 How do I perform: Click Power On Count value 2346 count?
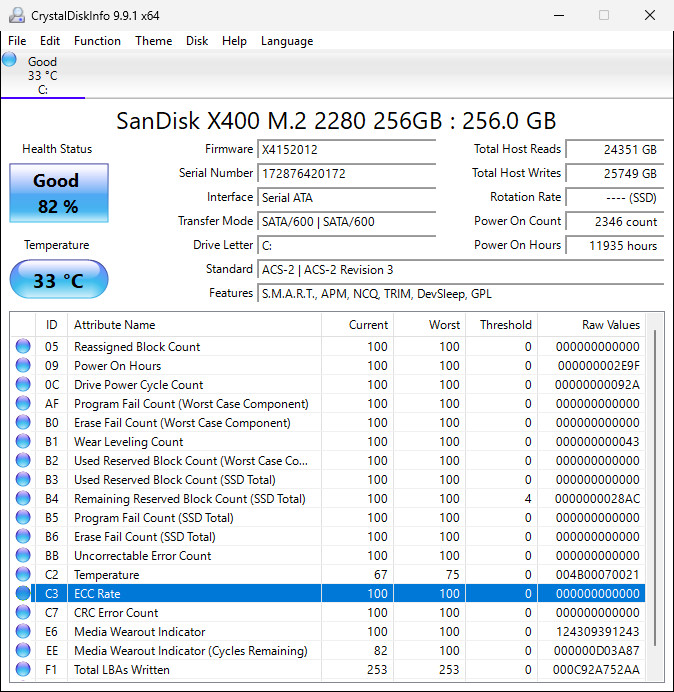(615, 221)
